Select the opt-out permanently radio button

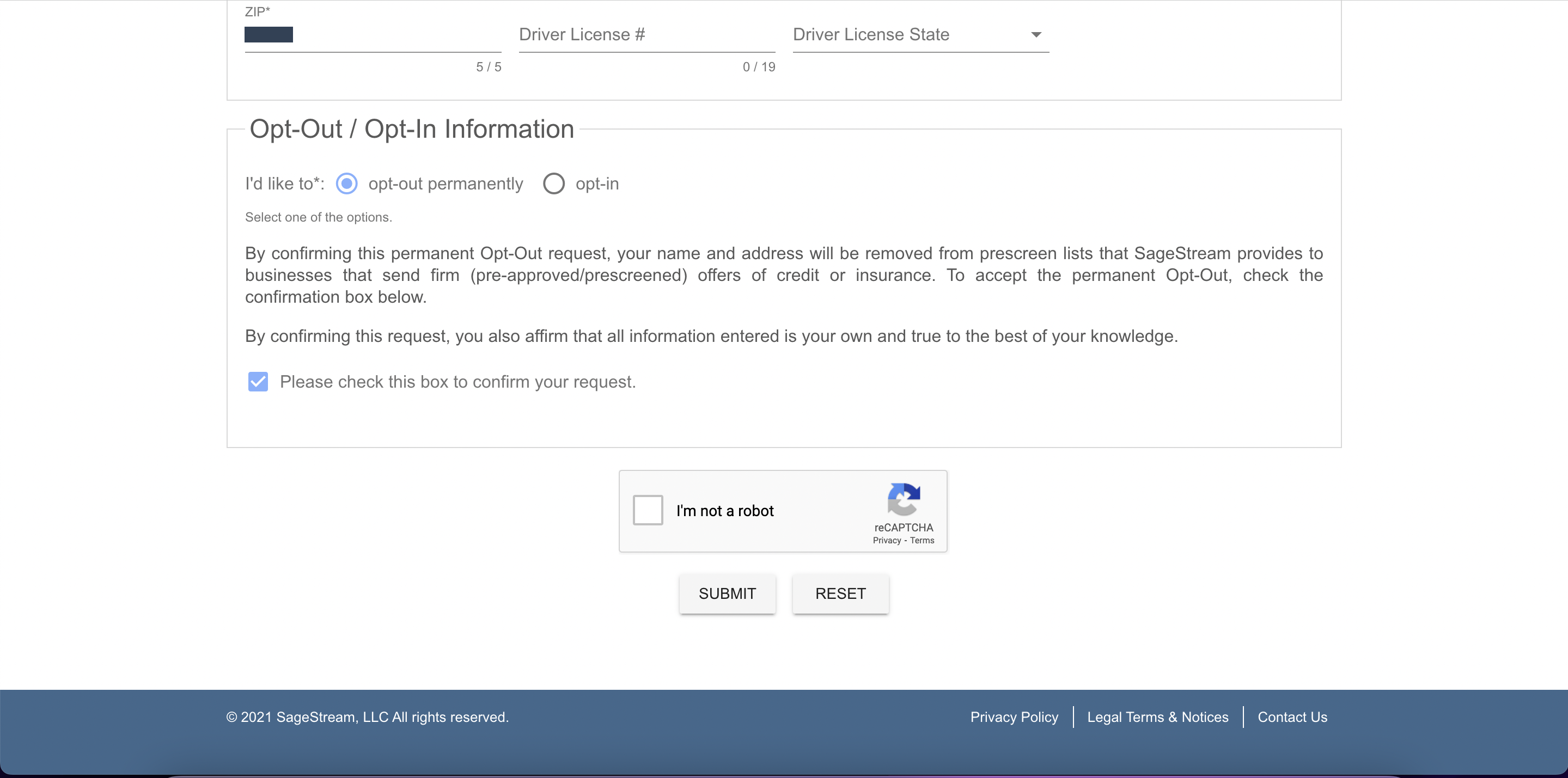(x=347, y=183)
